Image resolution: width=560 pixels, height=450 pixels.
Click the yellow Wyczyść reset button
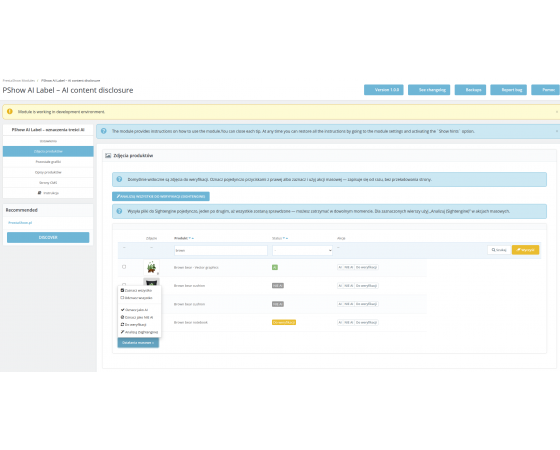(525, 250)
